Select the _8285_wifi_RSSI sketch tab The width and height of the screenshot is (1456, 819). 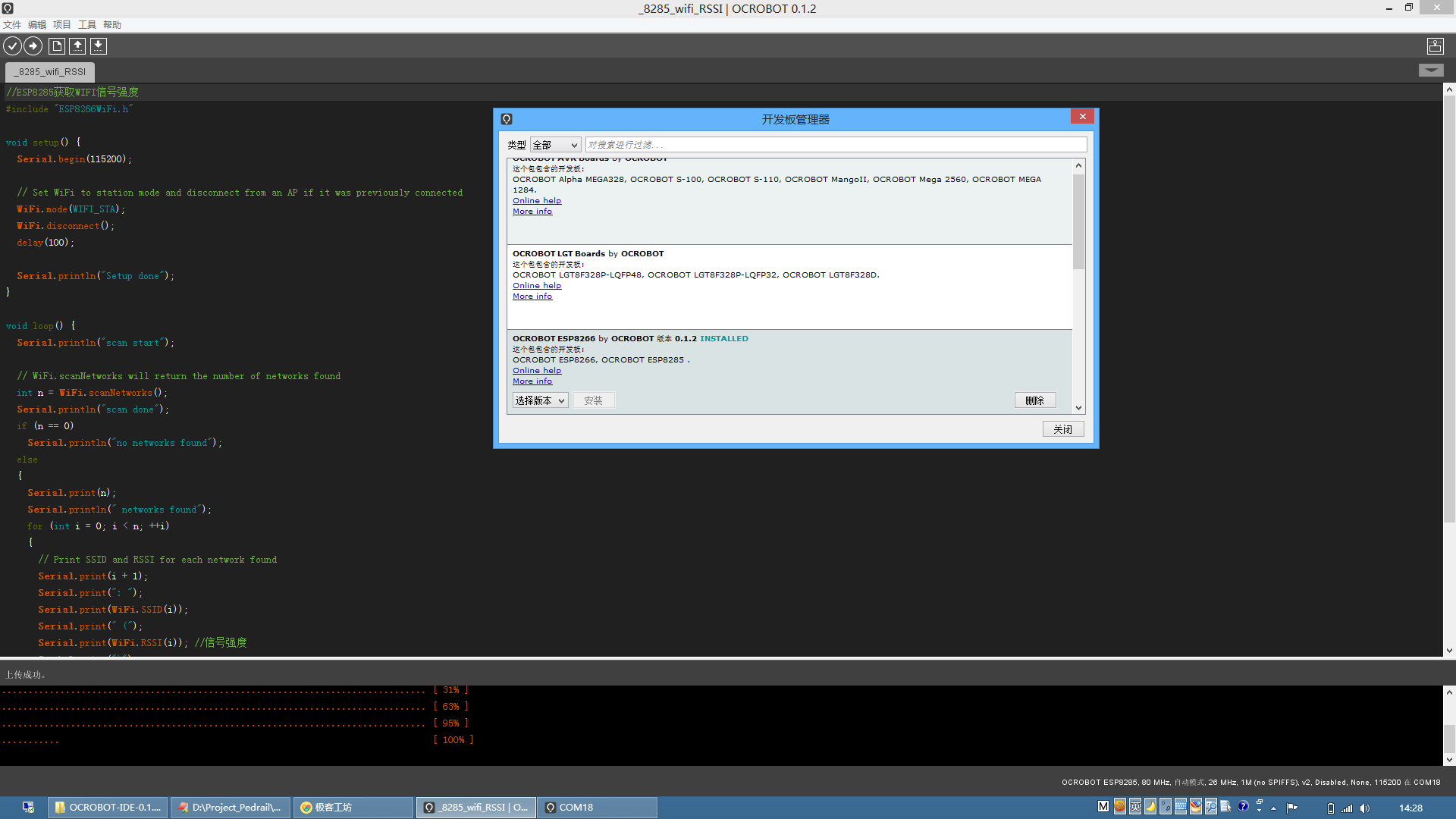[x=50, y=72]
